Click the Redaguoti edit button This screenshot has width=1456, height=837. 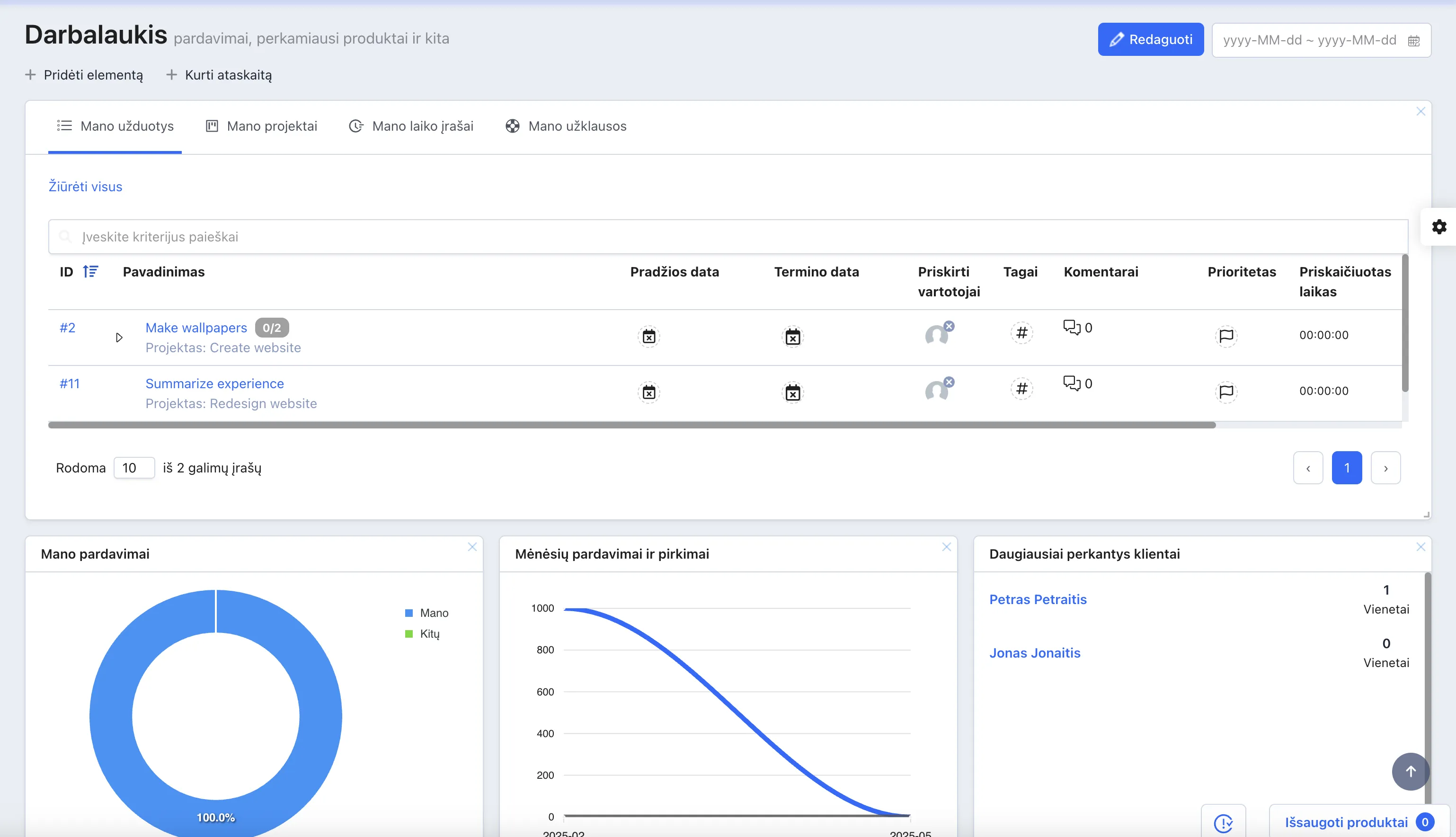[x=1150, y=39]
